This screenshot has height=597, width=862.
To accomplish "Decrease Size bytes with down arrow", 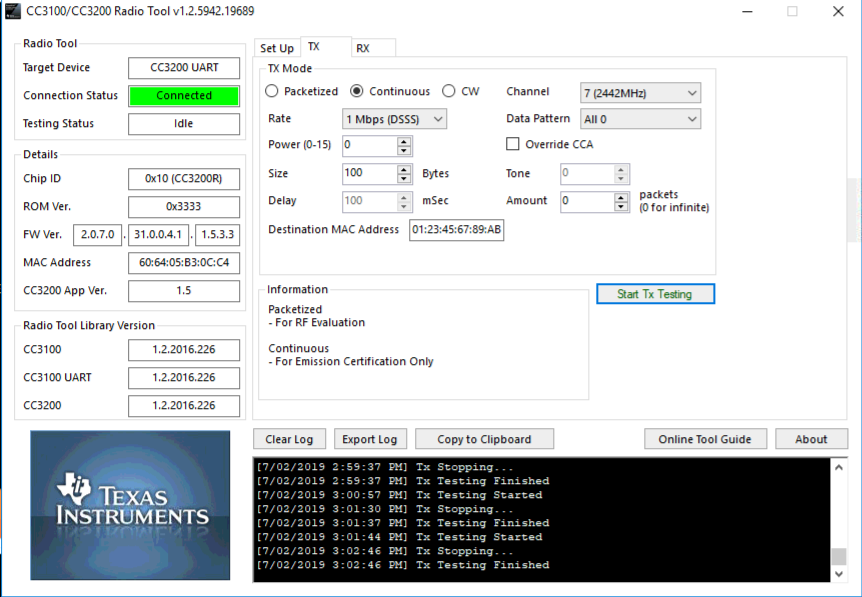I will point(404,179).
